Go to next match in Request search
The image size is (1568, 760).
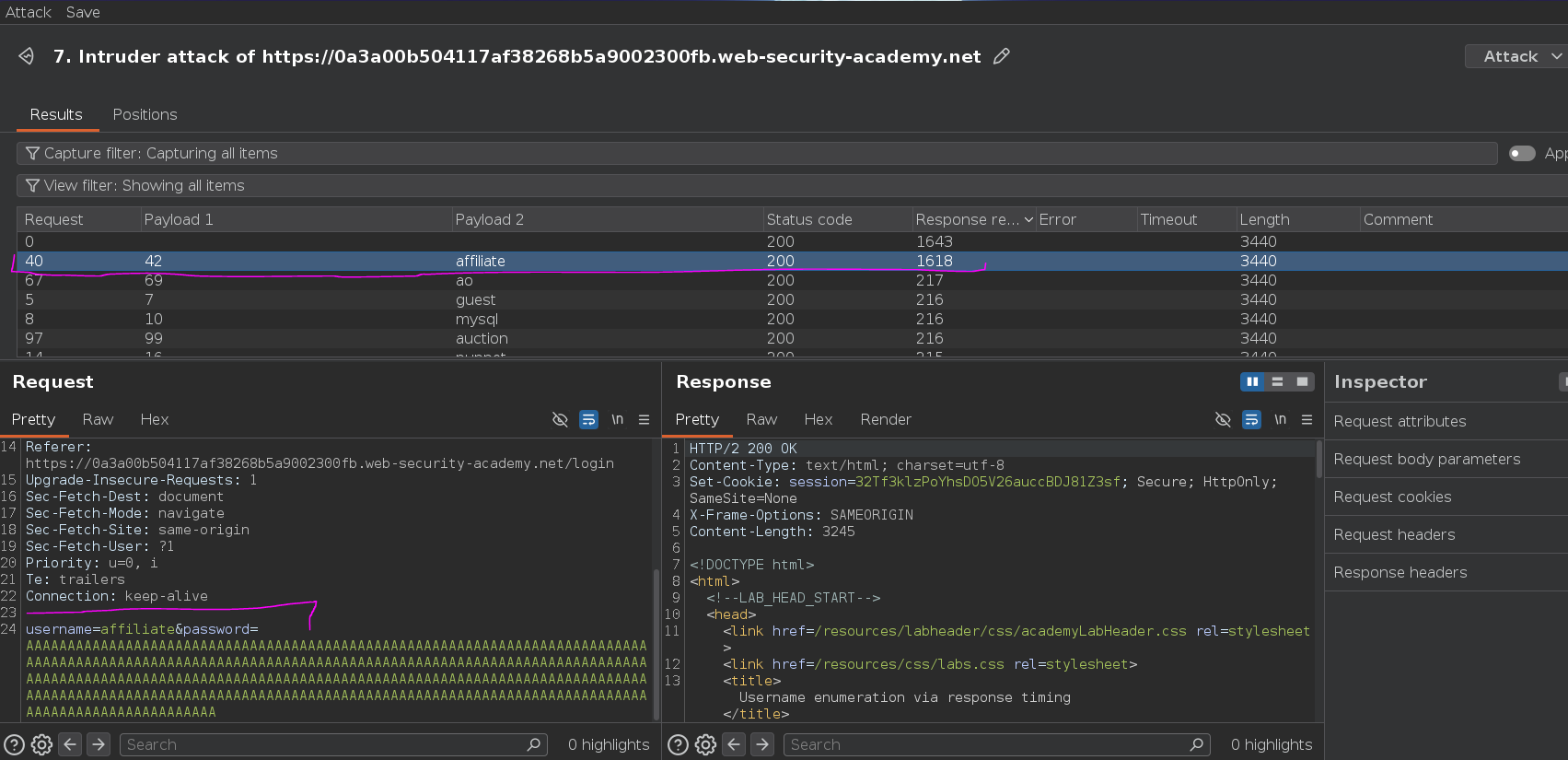click(x=99, y=744)
